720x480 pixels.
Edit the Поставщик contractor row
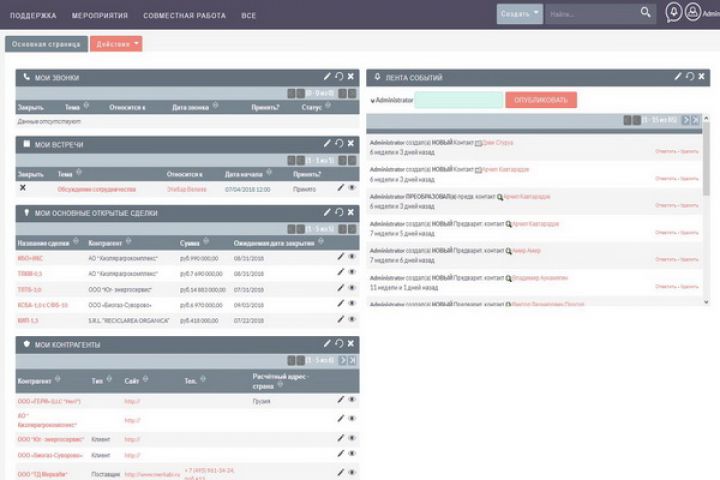pos(340,473)
